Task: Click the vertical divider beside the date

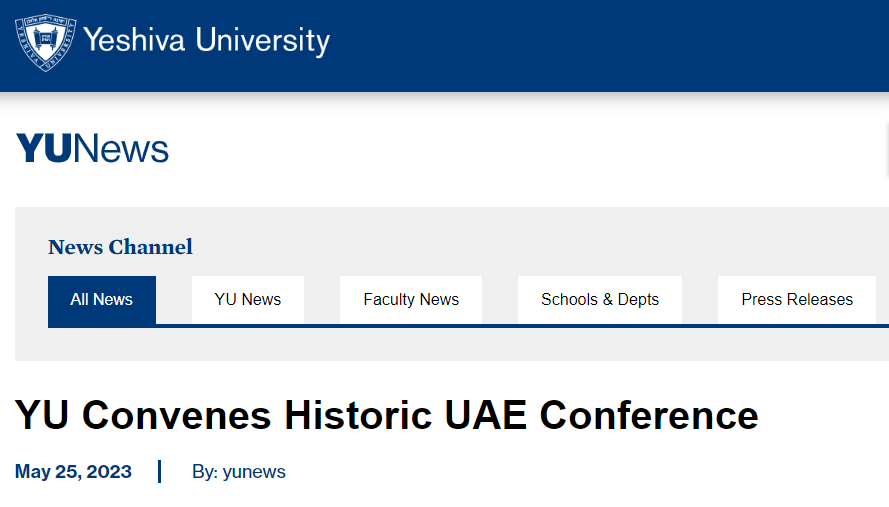Action: [159, 472]
